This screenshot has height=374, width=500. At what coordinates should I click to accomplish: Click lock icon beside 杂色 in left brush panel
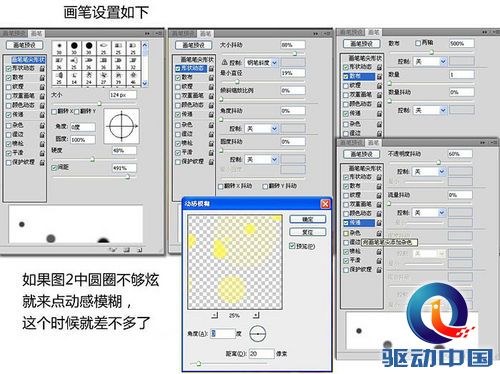42,126
